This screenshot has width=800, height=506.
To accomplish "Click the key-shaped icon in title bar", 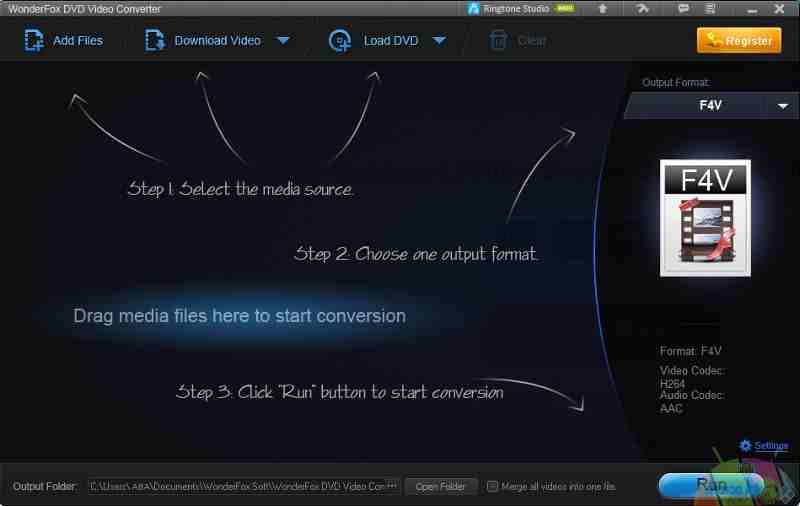I will [x=643, y=8].
